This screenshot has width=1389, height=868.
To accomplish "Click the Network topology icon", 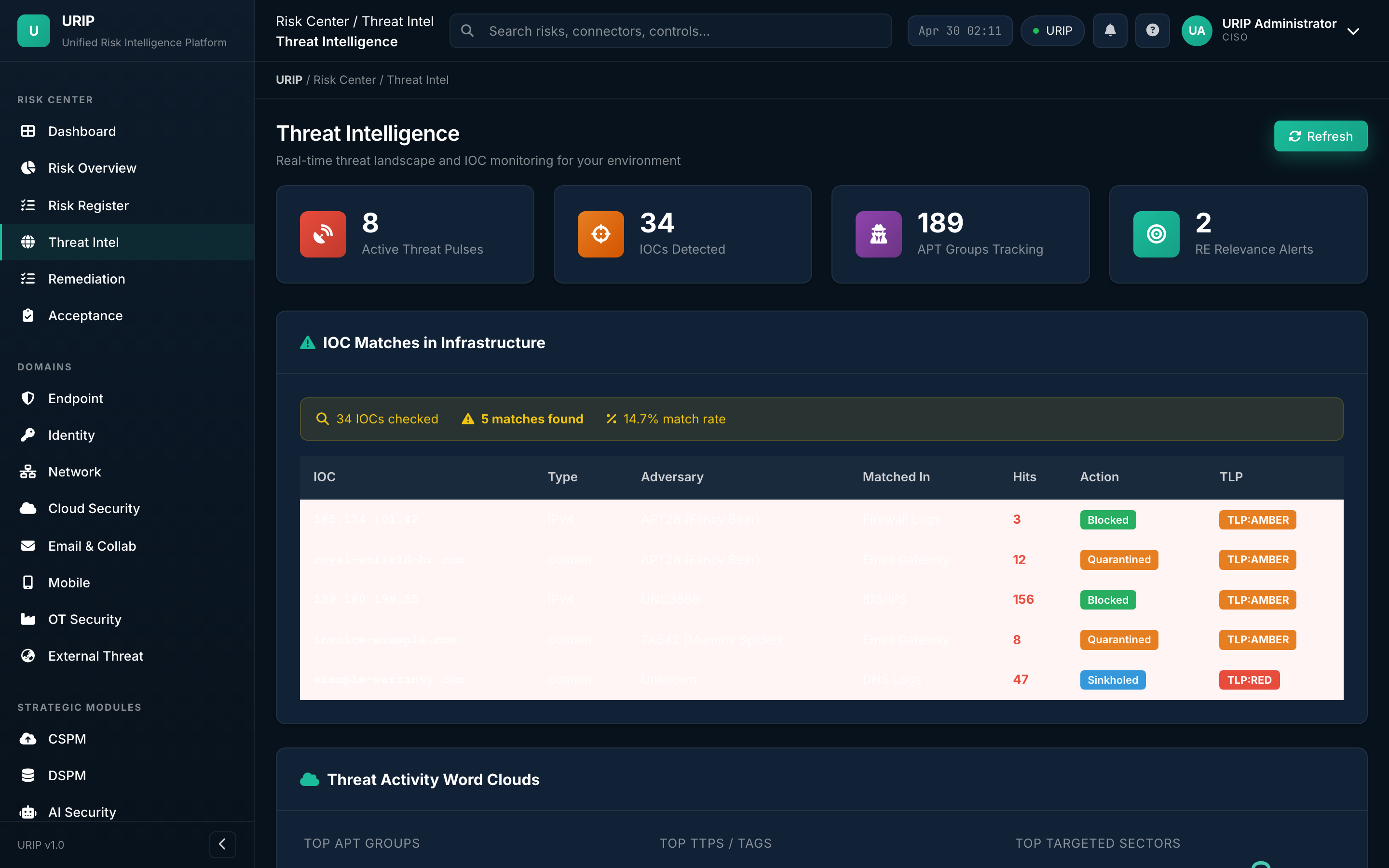I will (x=27, y=471).
